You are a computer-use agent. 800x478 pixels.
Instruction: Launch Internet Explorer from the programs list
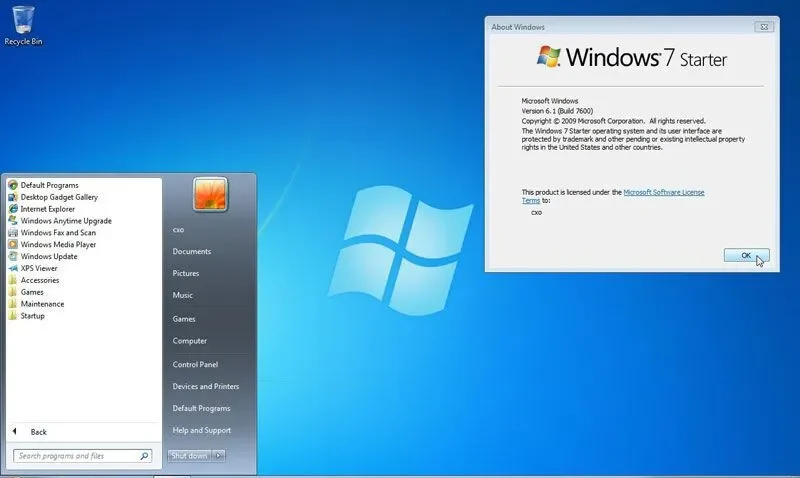pos(47,209)
